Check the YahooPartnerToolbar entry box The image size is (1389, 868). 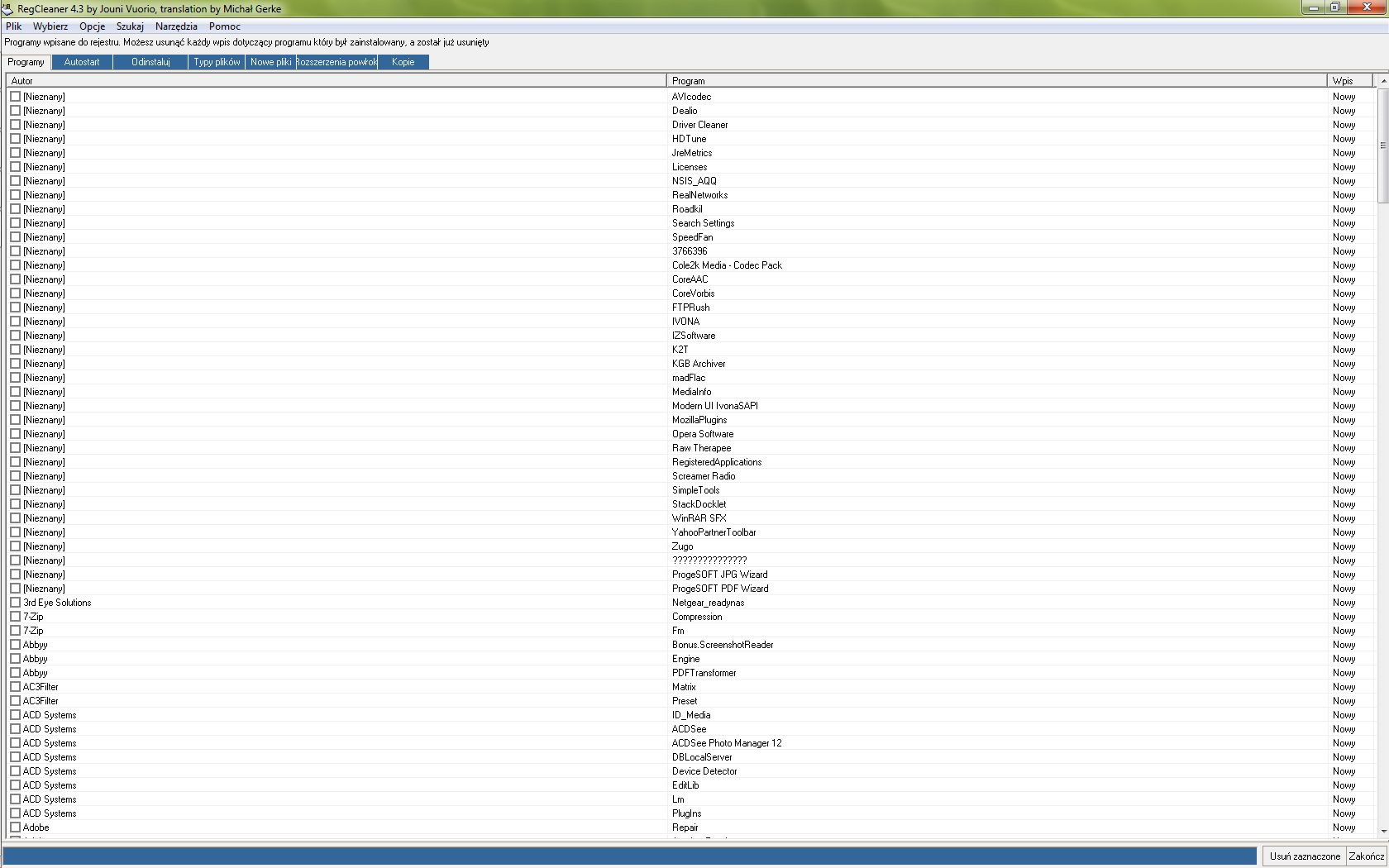[15, 532]
